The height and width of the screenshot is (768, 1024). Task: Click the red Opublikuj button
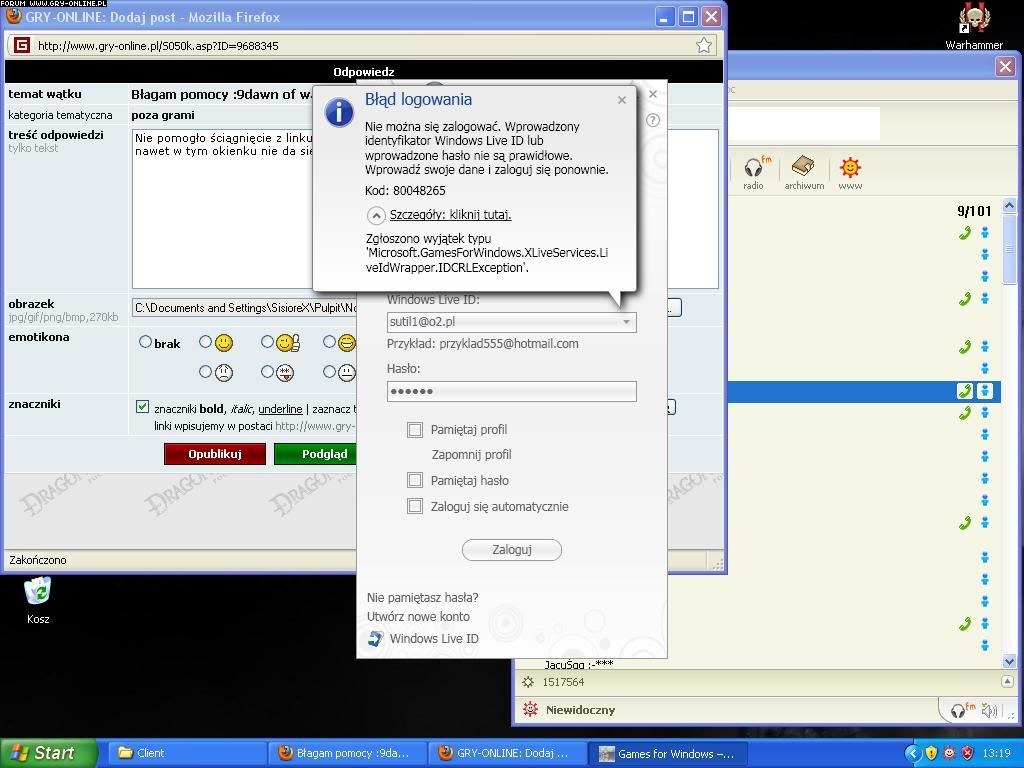pyautogui.click(x=215, y=454)
